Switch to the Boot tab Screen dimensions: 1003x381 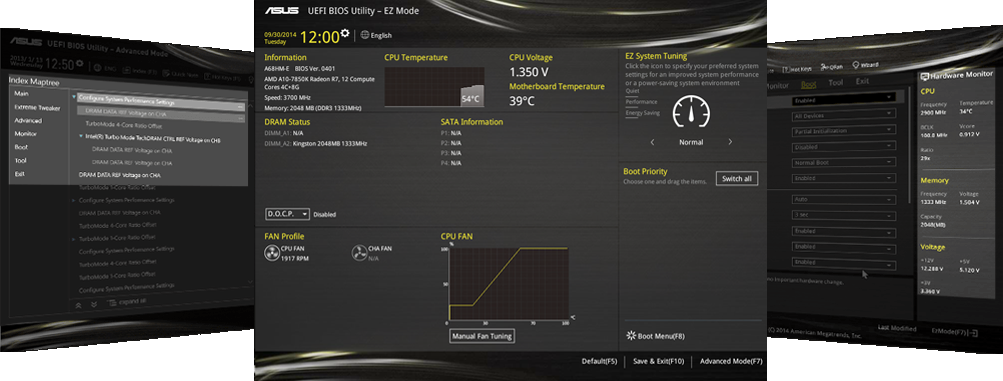click(x=809, y=84)
